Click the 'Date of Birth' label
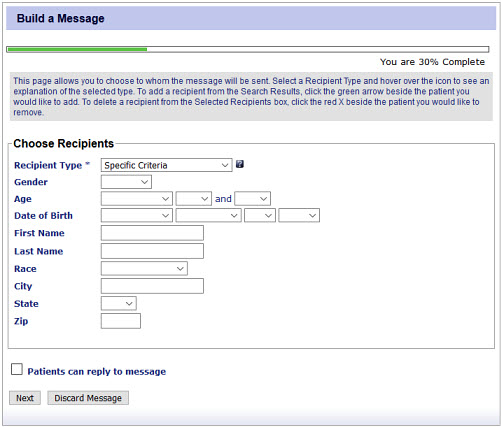Viewport: 501px width, 427px height. 43,216
